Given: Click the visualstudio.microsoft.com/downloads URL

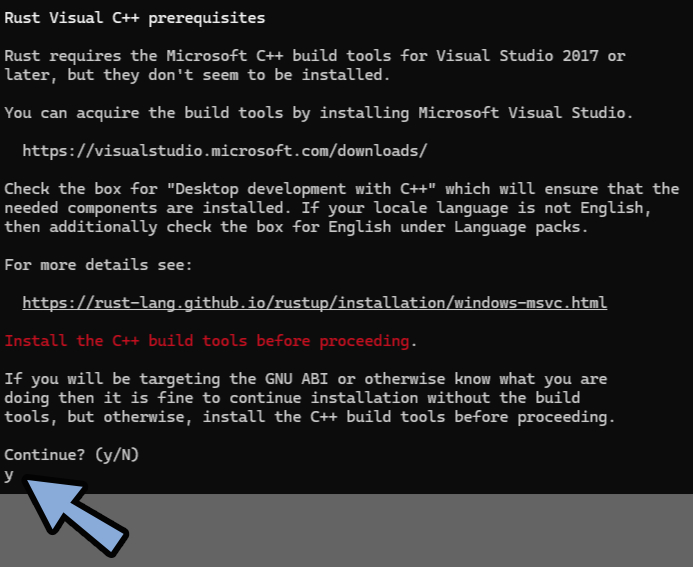Looking at the screenshot, I should pyautogui.click(x=225, y=151).
